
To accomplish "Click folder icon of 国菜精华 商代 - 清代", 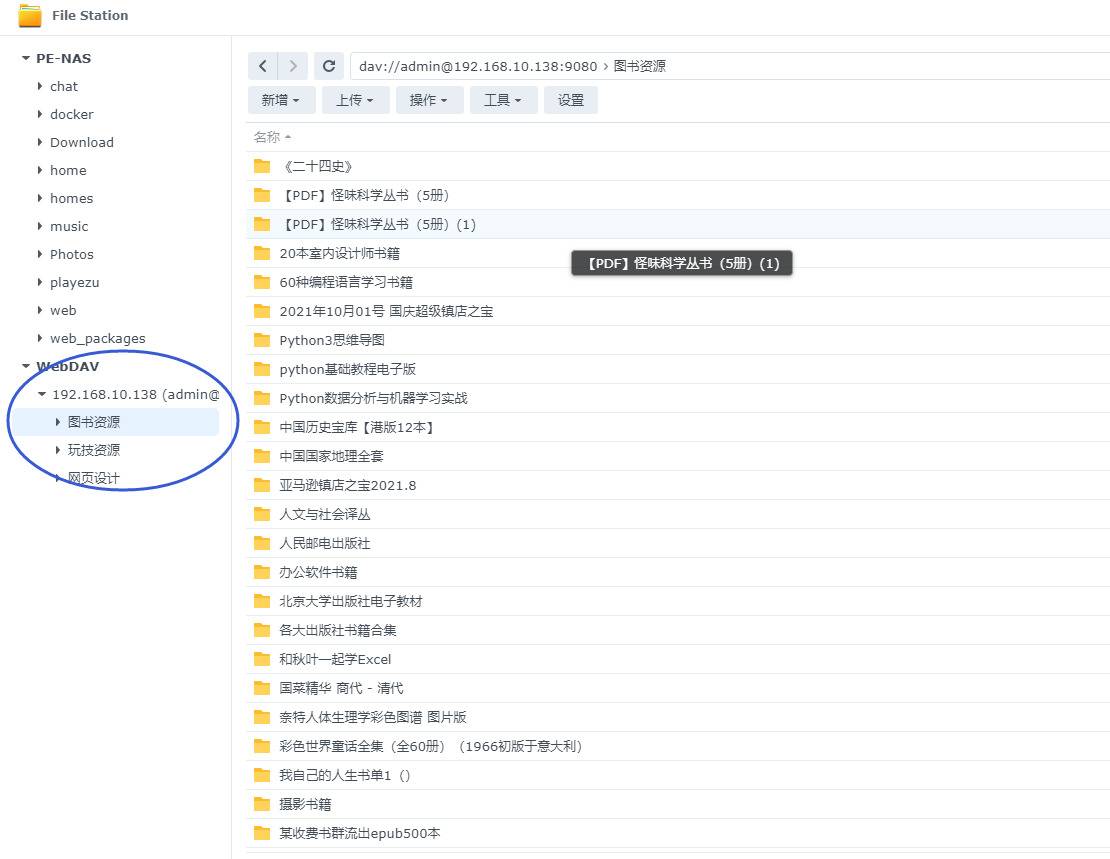I will point(262,688).
